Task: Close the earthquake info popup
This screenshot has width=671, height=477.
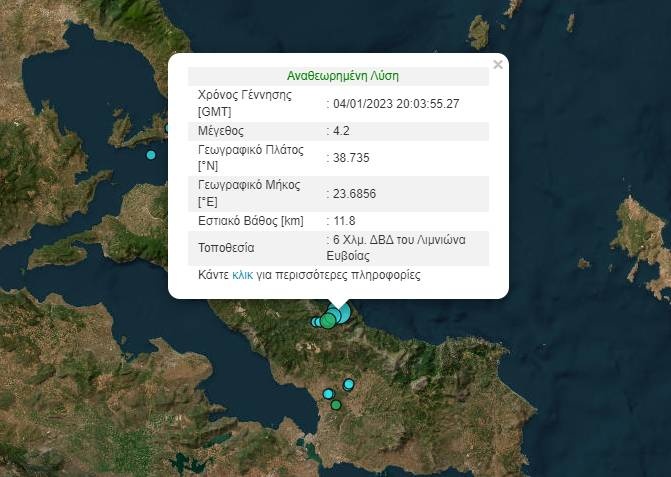Action: click(x=498, y=65)
